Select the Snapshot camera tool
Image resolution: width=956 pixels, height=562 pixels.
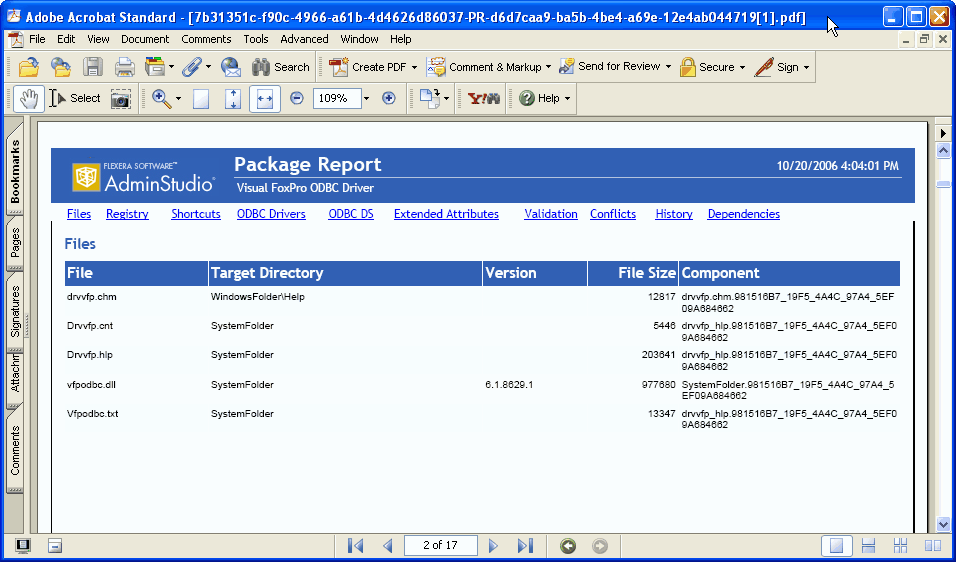click(121, 98)
